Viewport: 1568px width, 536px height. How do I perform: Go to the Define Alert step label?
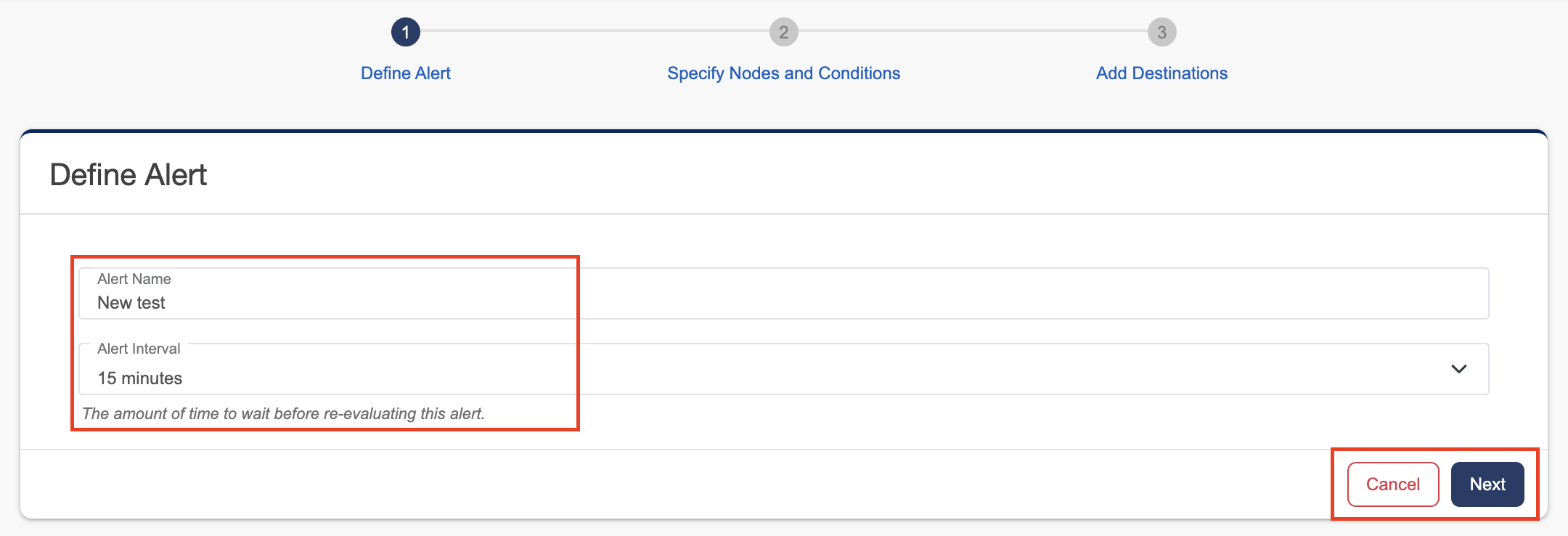tap(406, 73)
